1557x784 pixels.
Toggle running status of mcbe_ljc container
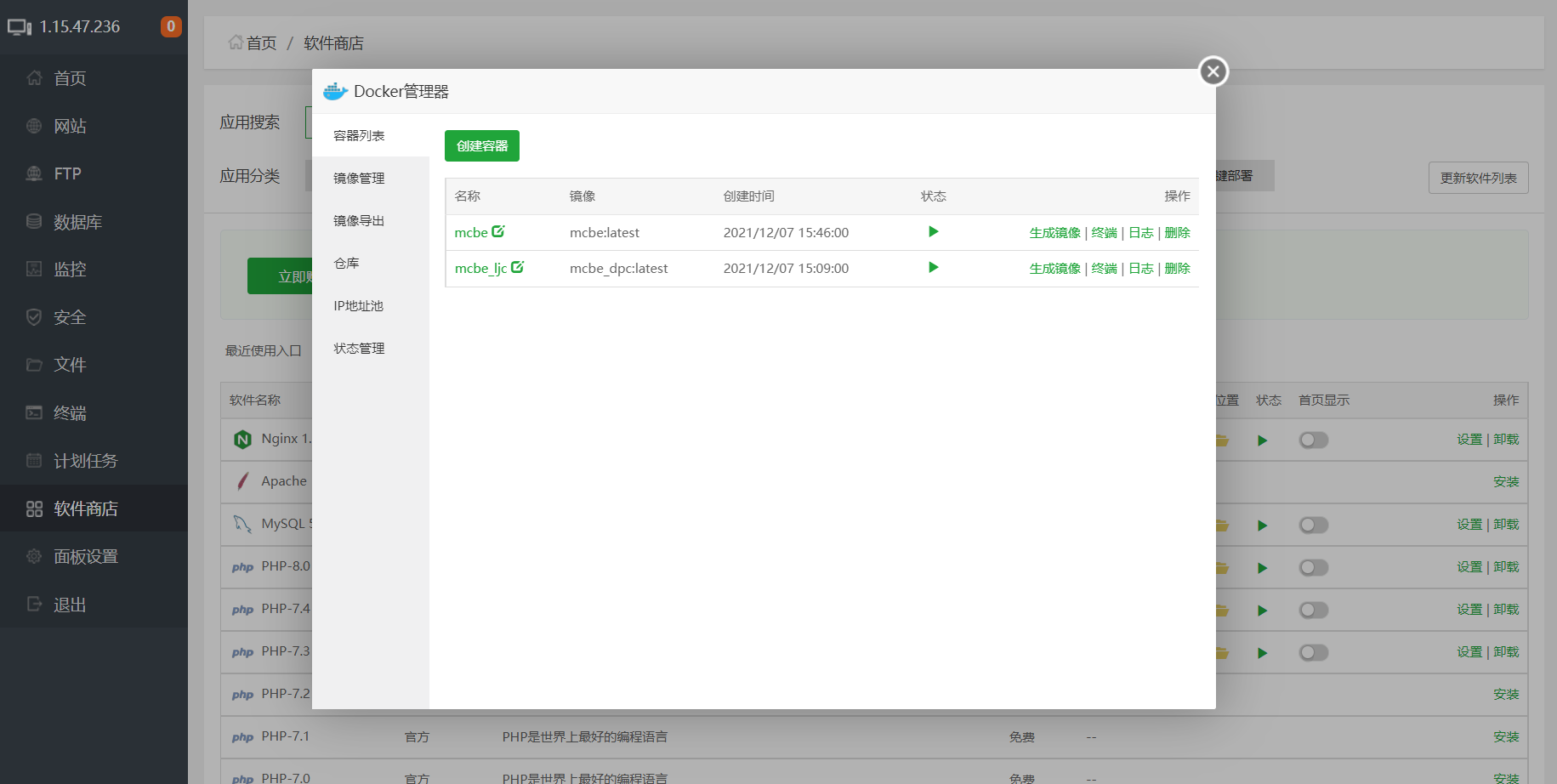click(933, 267)
